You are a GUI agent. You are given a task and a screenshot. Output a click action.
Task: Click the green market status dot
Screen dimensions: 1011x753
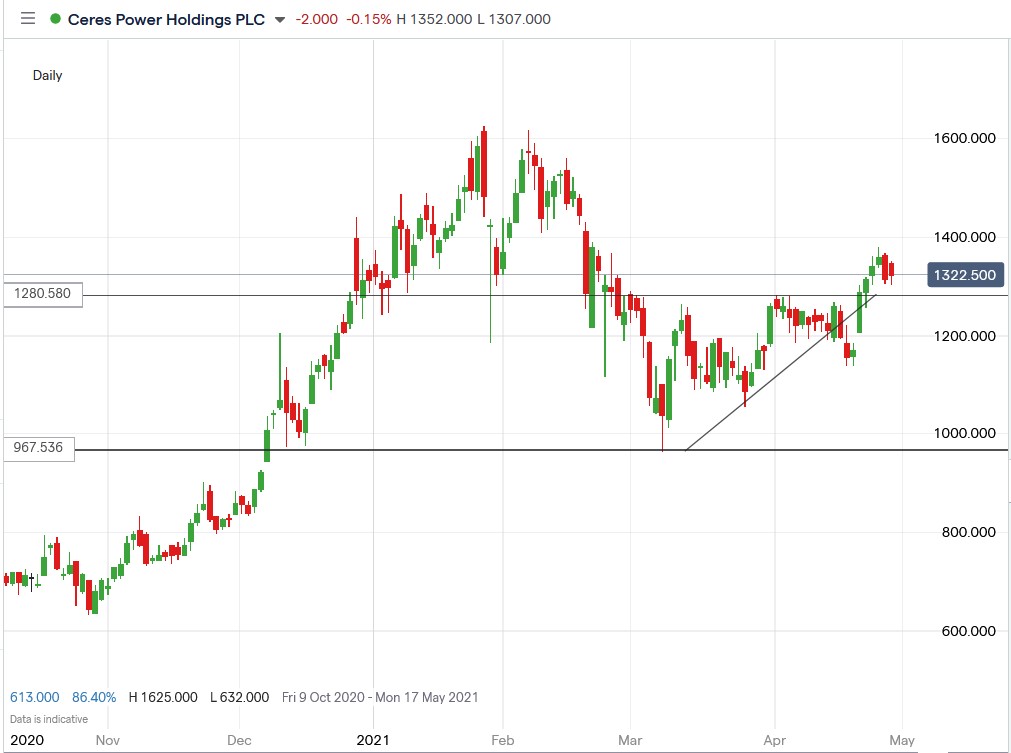pos(55,19)
